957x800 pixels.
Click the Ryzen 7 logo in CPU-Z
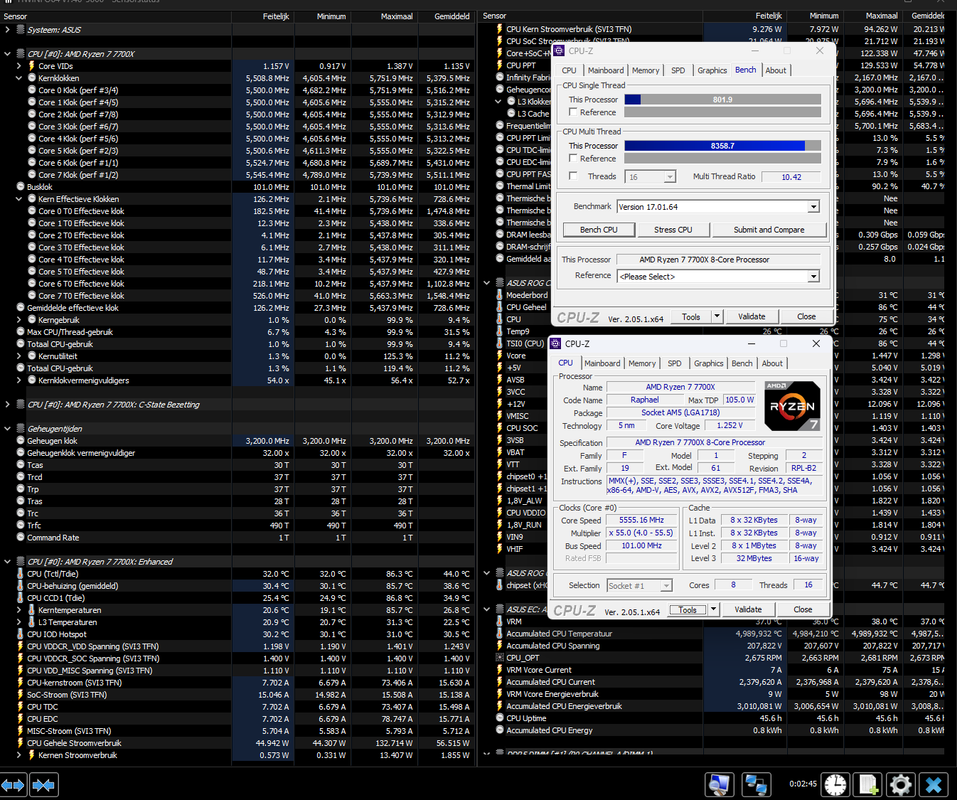[792, 406]
